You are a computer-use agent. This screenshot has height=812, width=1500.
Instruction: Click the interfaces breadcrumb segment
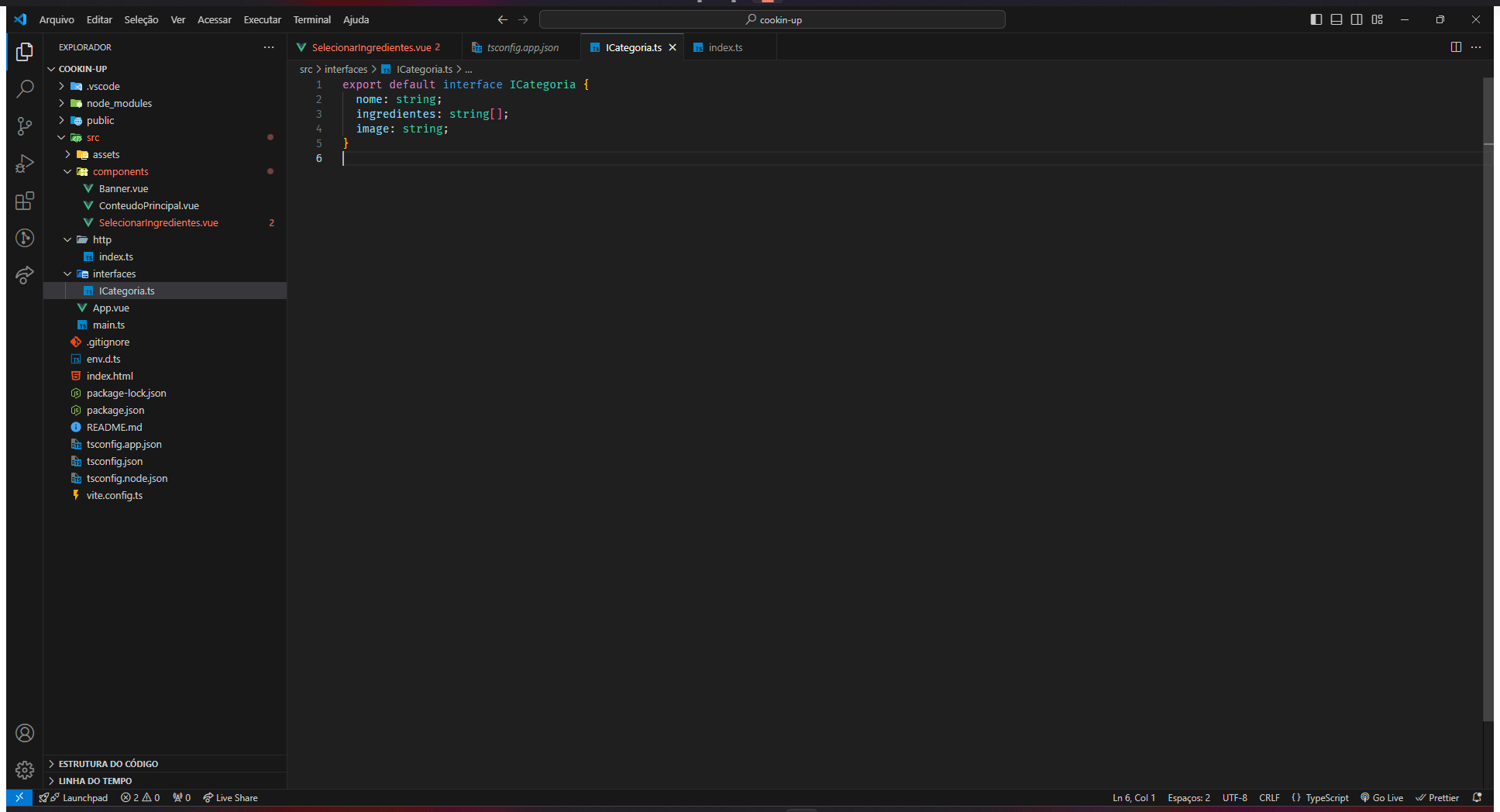click(346, 69)
